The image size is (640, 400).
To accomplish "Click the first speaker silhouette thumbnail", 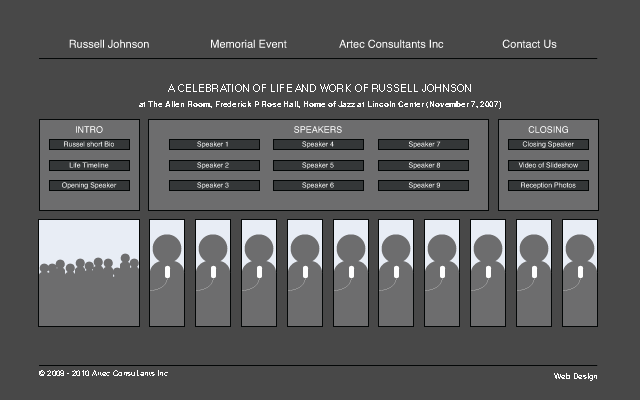I will pos(167,273).
